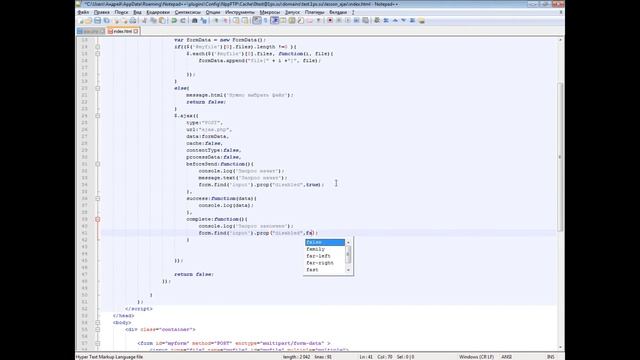Toggle Show indent guide button
Image resolution: width=640 pixels, height=360 pixels.
(x=275, y=20)
